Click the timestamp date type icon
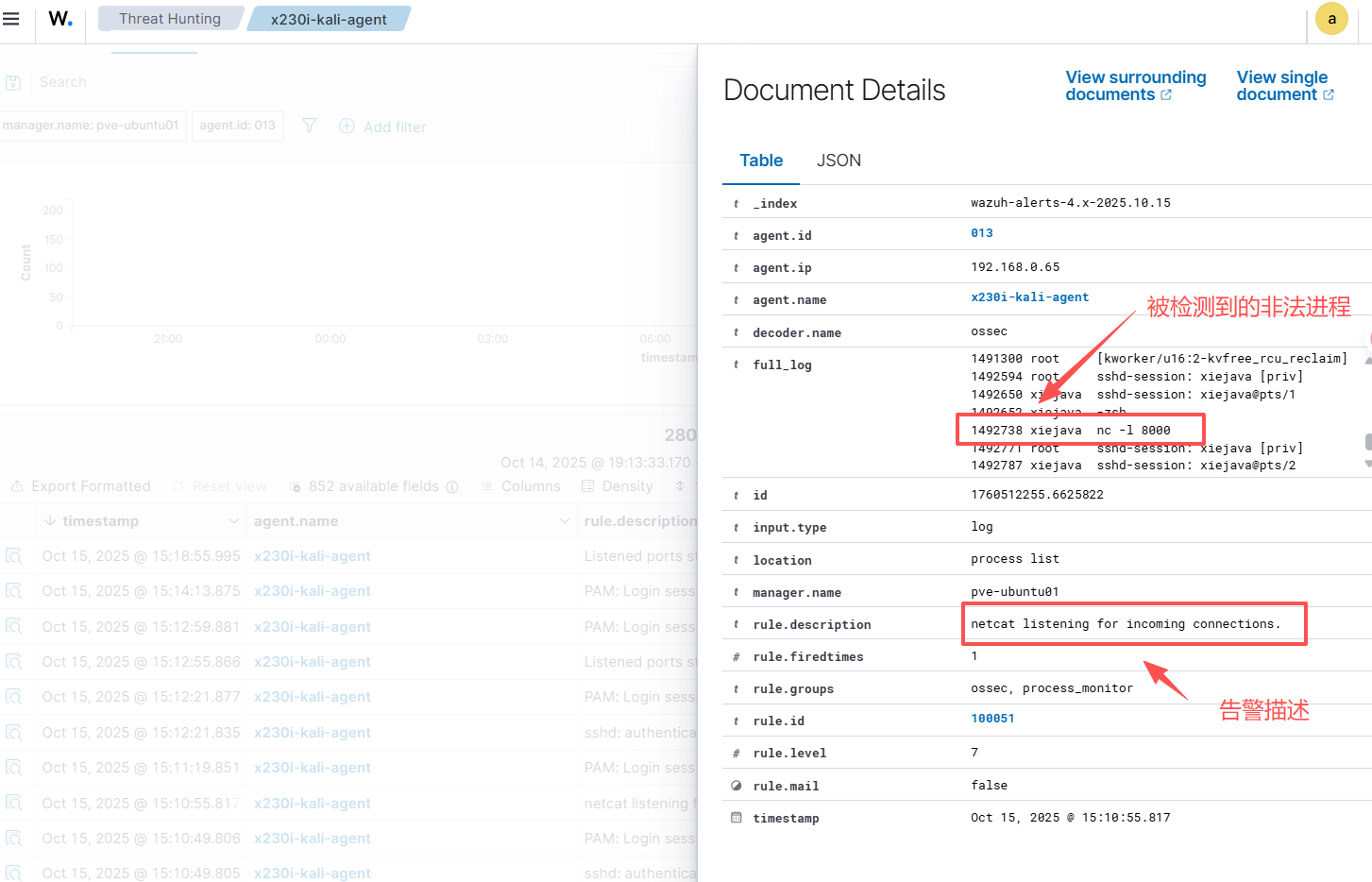The width and height of the screenshot is (1372, 882). pos(737,818)
